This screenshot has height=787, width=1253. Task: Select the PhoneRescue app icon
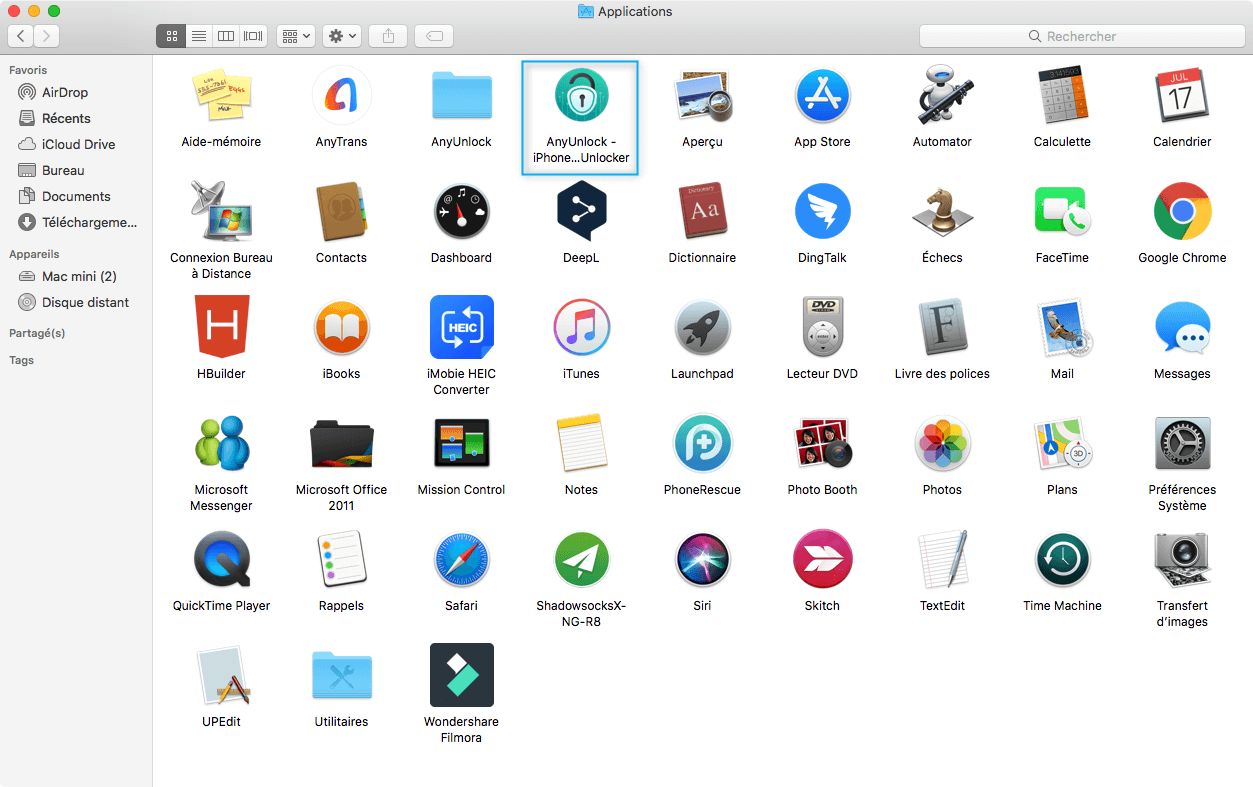click(x=702, y=443)
